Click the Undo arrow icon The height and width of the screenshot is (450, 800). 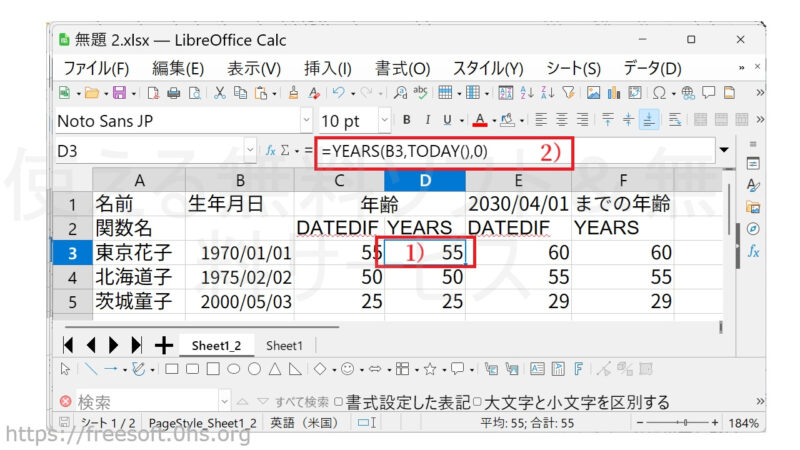pos(338,93)
